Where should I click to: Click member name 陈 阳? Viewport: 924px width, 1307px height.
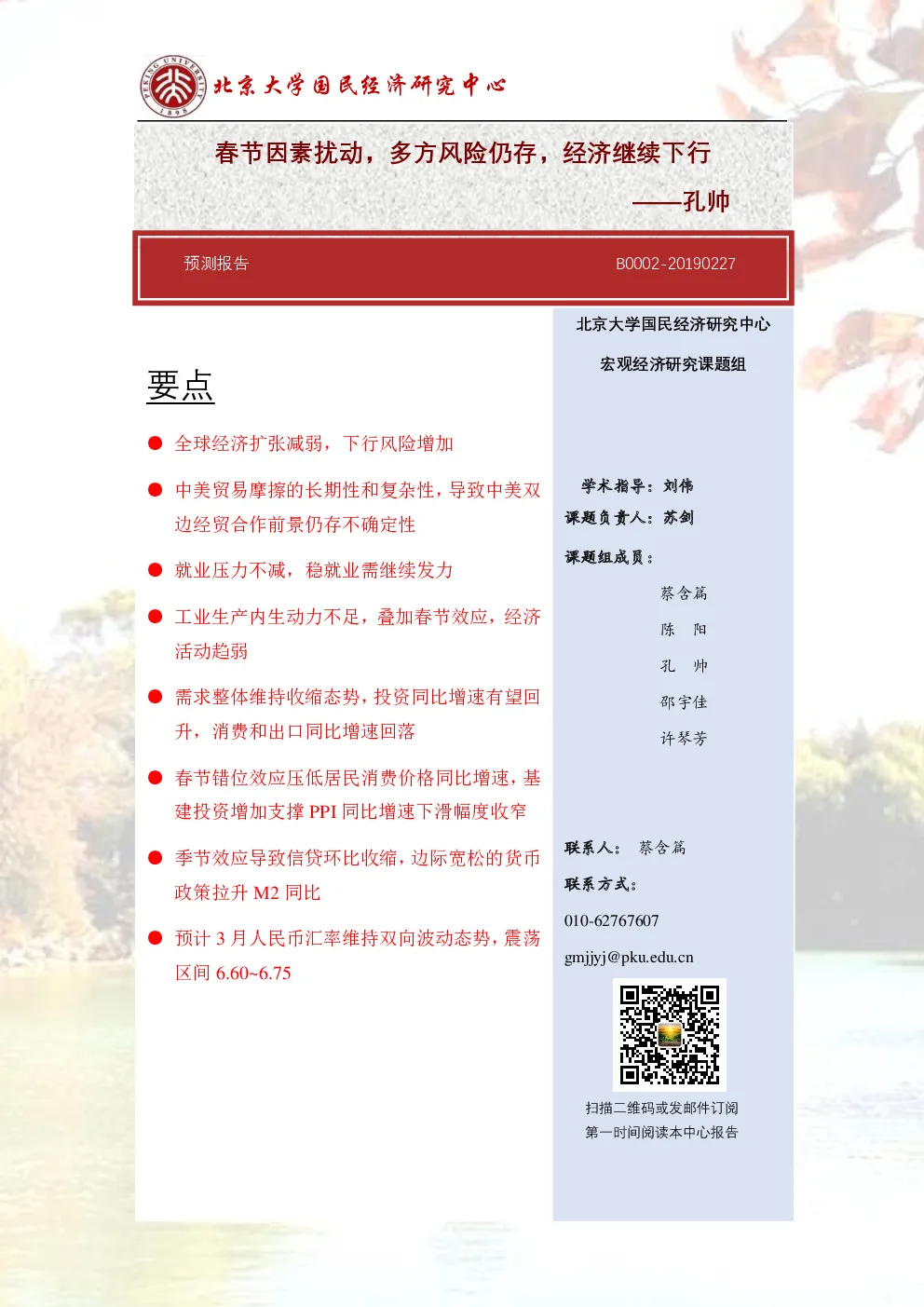[684, 630]
